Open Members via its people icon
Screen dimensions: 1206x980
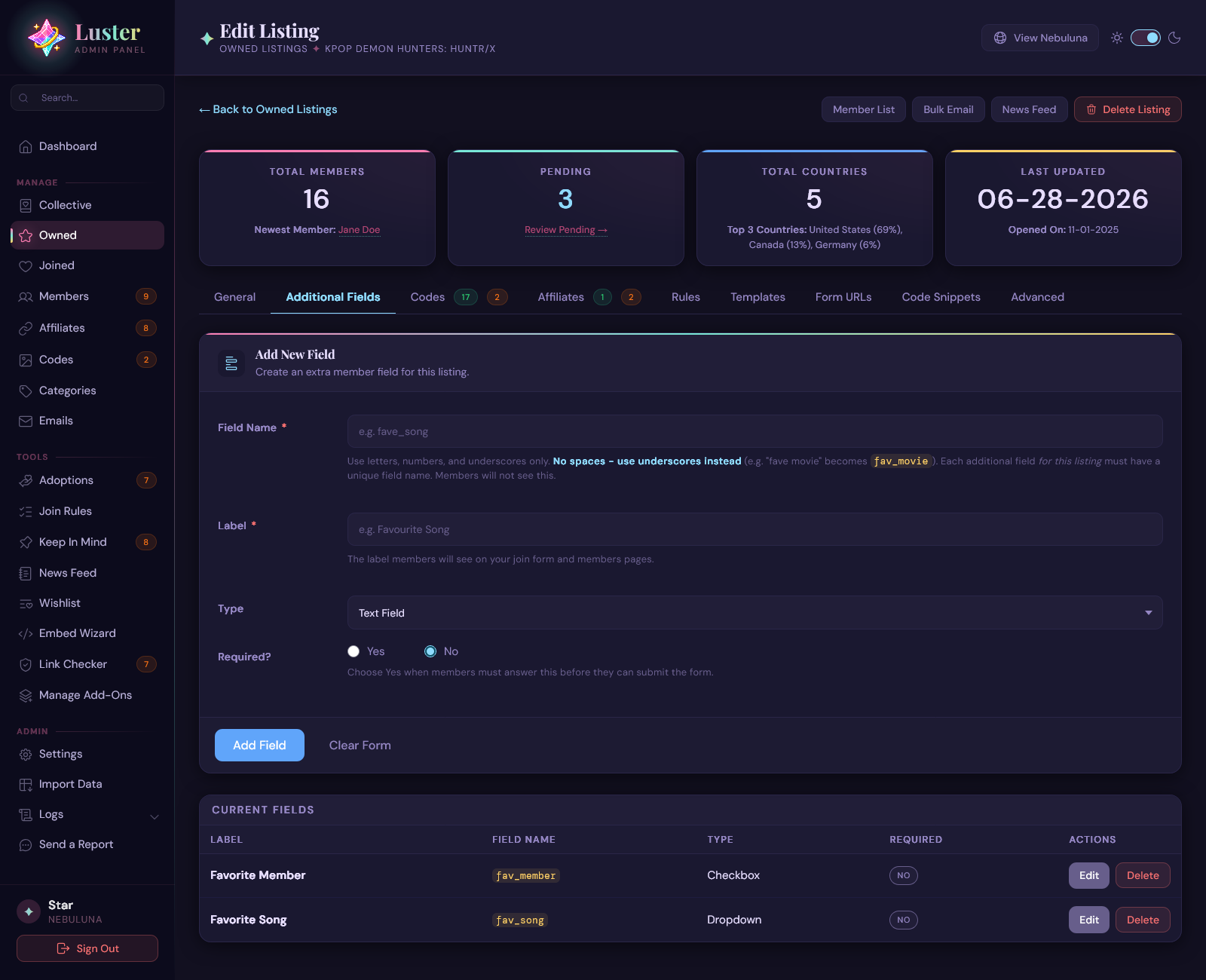(26, 296)
